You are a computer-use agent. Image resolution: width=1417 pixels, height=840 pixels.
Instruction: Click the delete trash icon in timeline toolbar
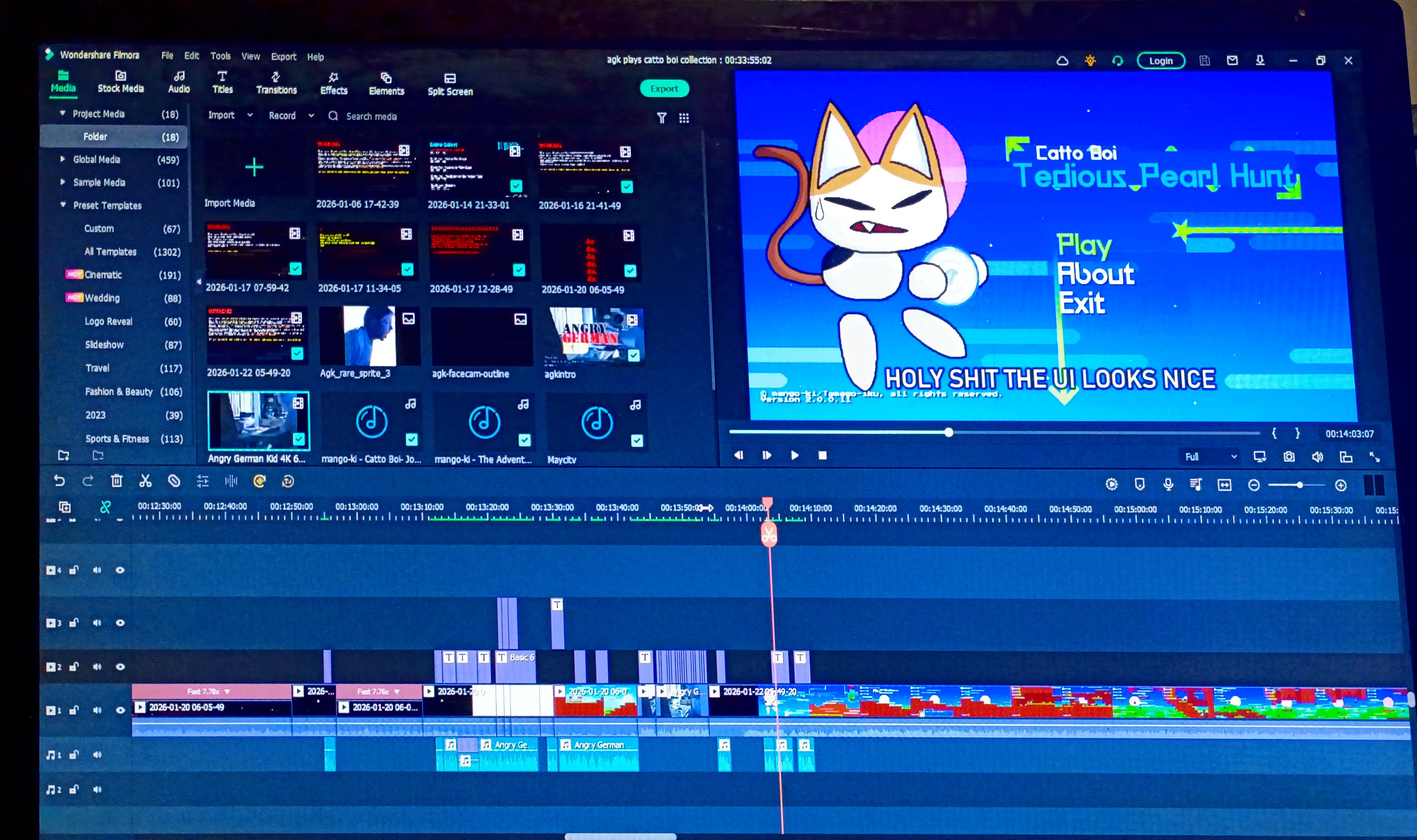(x=116, y=481)
